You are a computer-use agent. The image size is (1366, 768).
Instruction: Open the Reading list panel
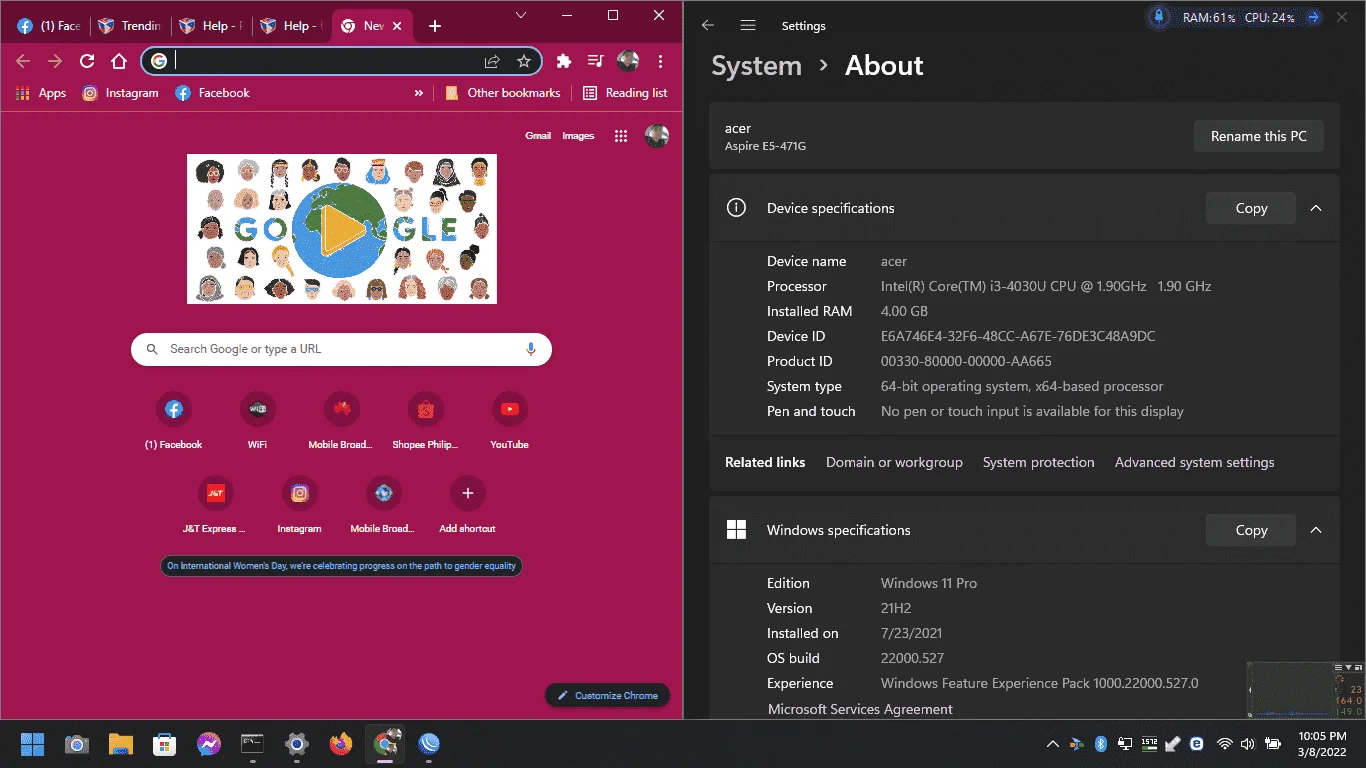(x=625, y=93)
